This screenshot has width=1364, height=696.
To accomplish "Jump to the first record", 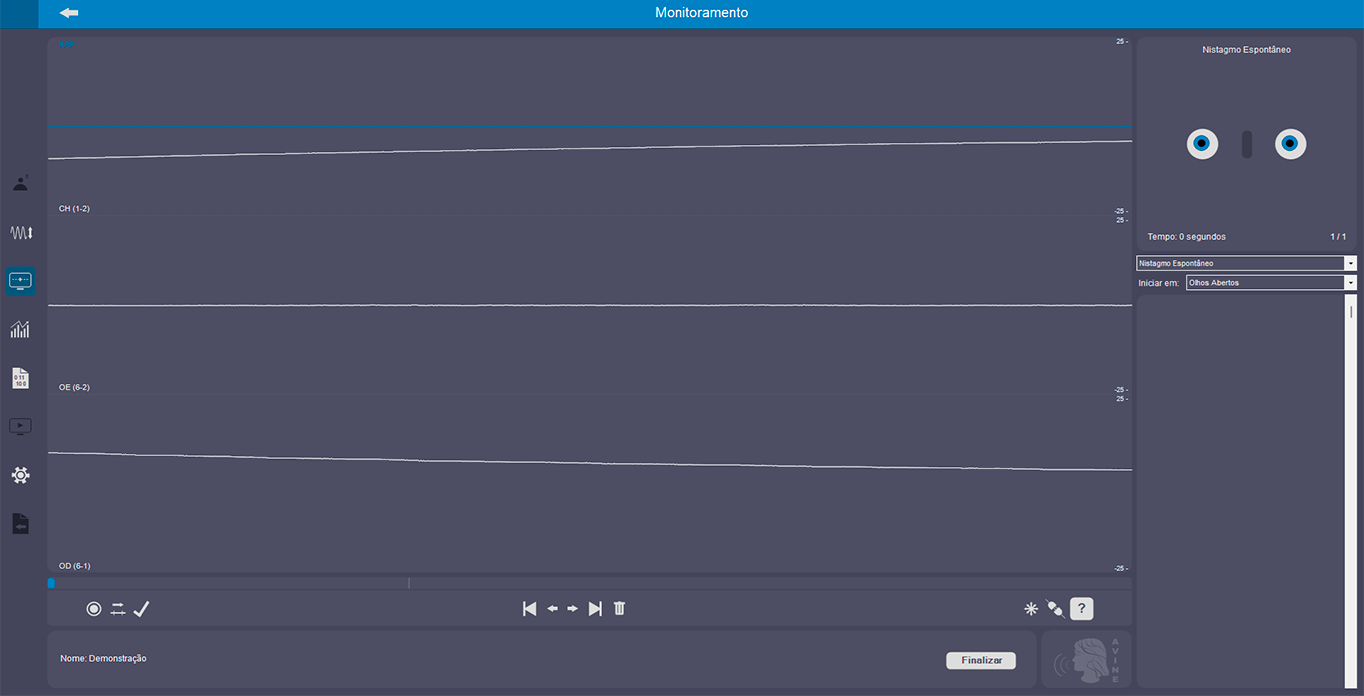I will coord(529,609).
